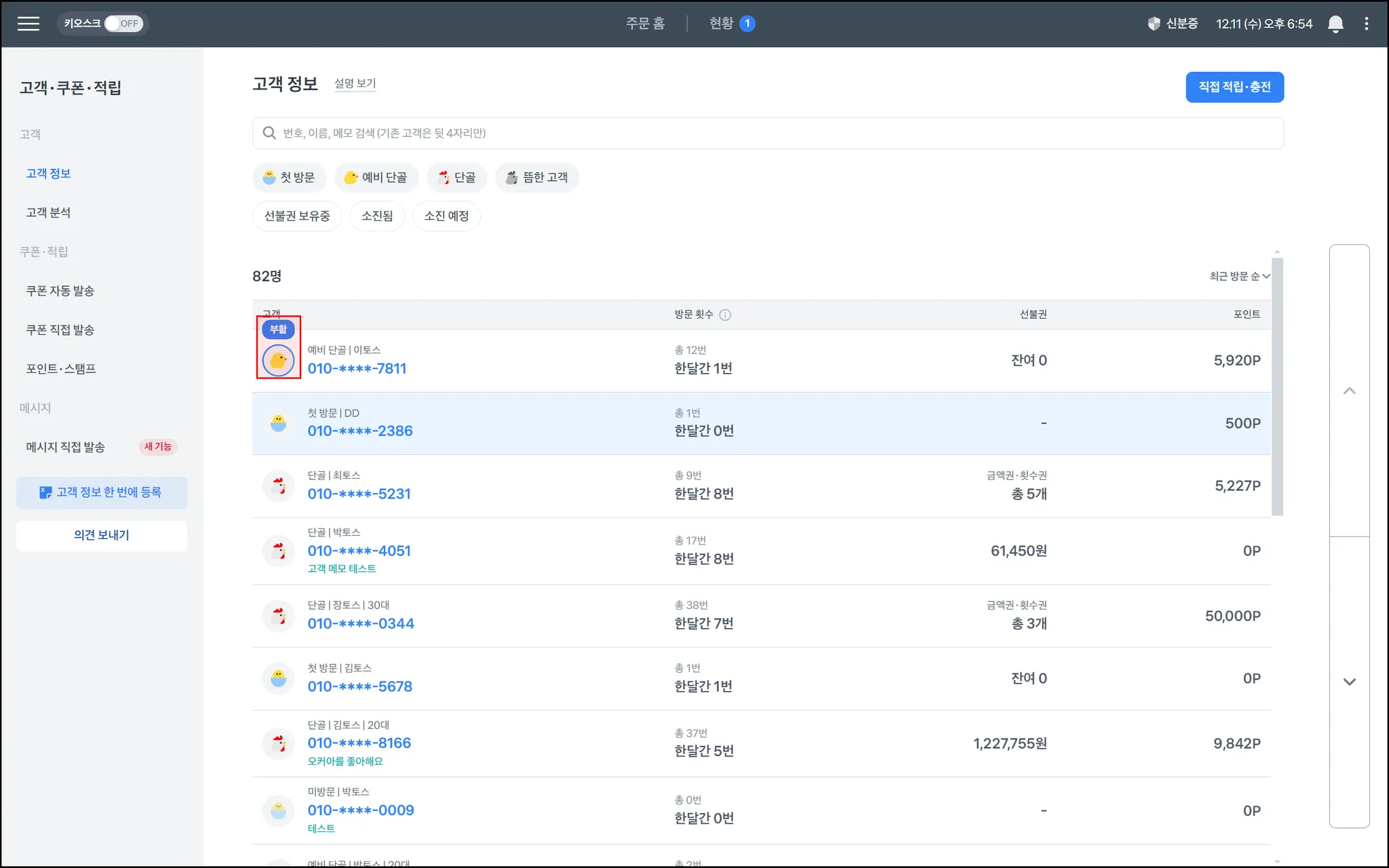Select the 뜸한 고객 filter chip
1389x868 pixels.
536,178
